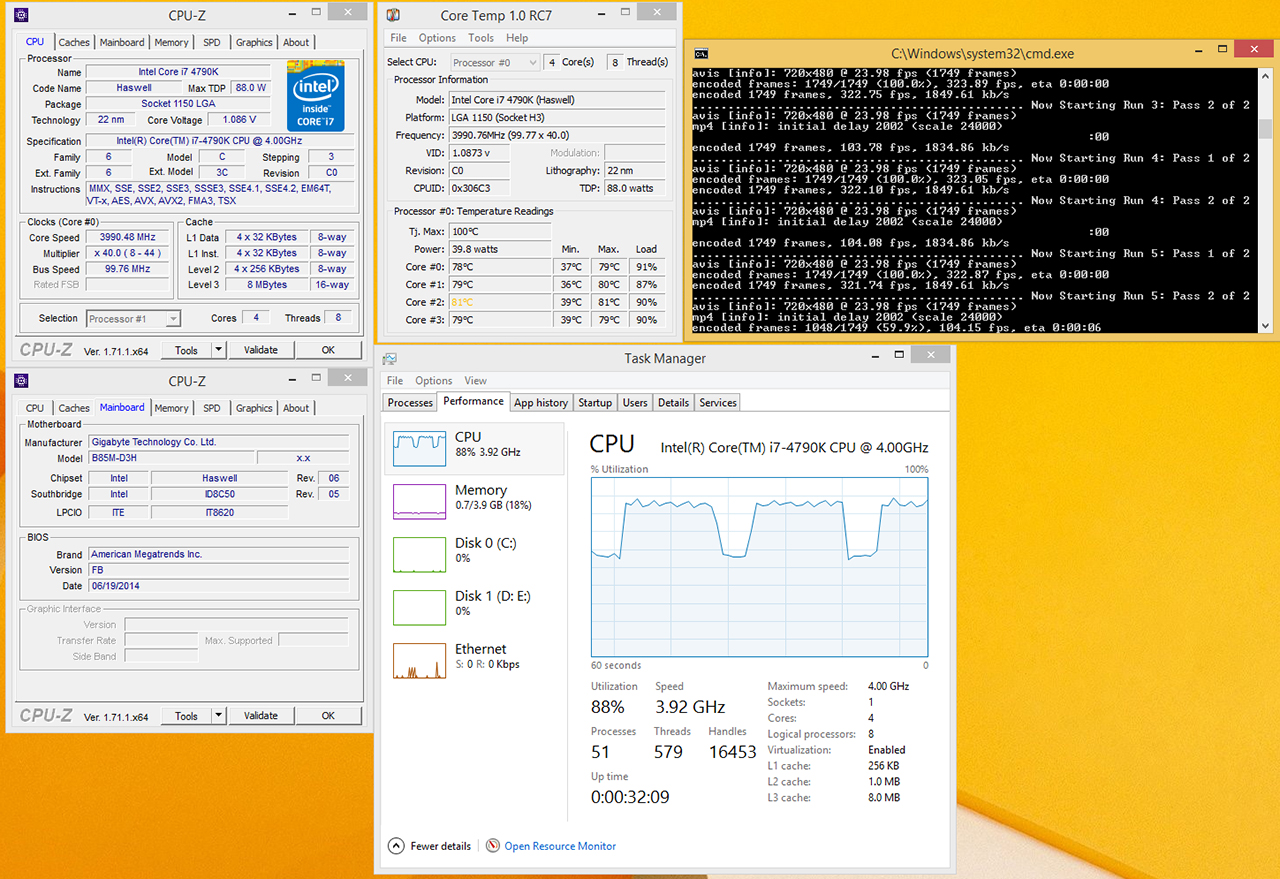1280x879 pixels.
Task: Switch to Graphics tab in upper CPU-Z window
Action: pos(254,43)
